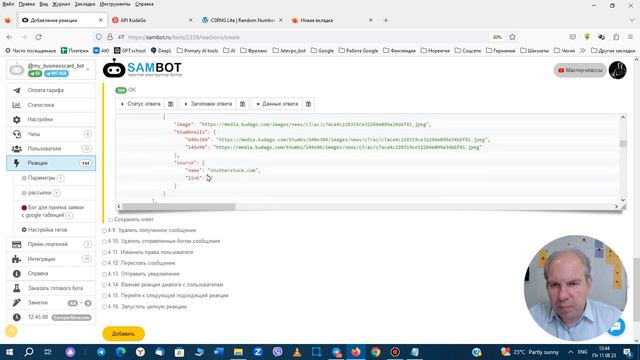This screenshot has height=360, width=640.
Task: Enable 4.12 Переслать сообщение
Action: click(x=104, y=263)
